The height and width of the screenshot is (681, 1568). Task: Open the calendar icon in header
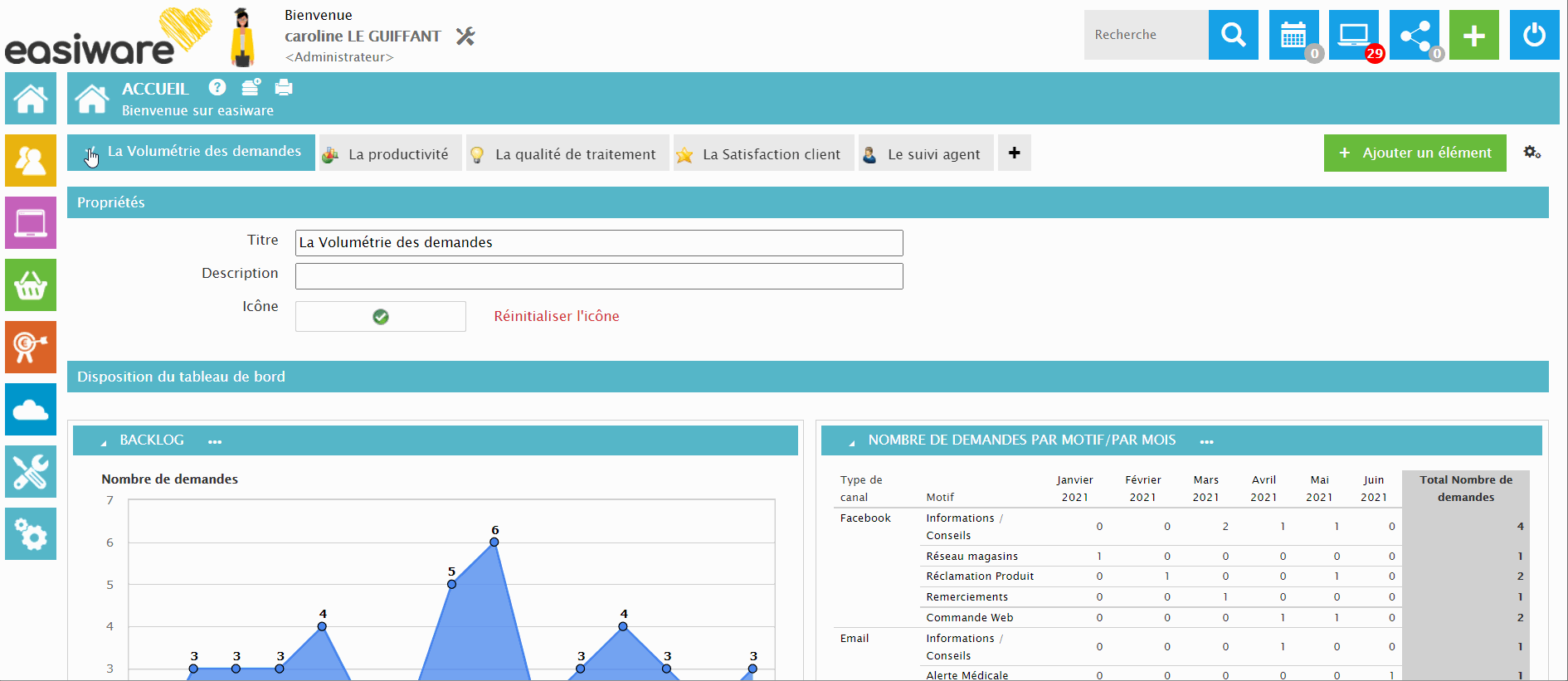pos(1293,35)
